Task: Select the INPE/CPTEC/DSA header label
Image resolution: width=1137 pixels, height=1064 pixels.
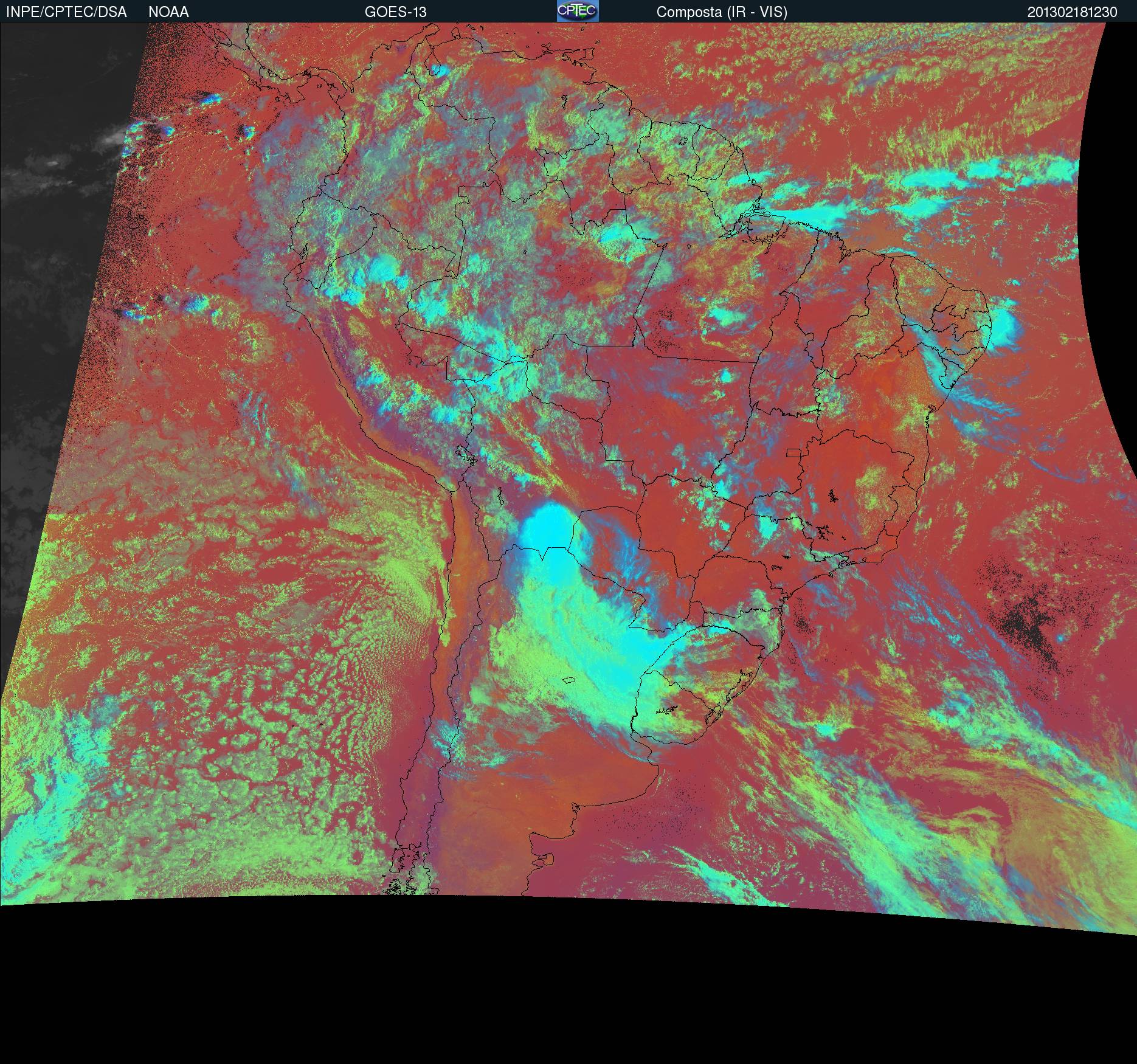Action: click(x=66, y=12)
